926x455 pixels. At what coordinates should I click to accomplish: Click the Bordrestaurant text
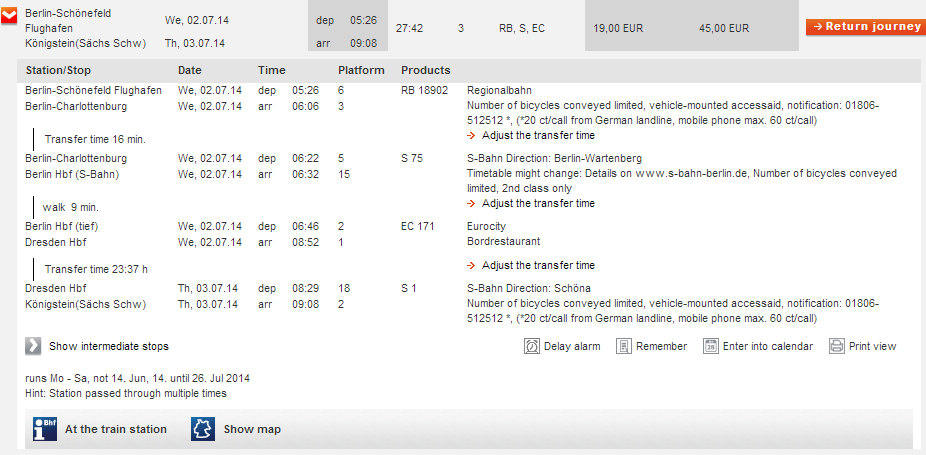(x=503, y=242)
